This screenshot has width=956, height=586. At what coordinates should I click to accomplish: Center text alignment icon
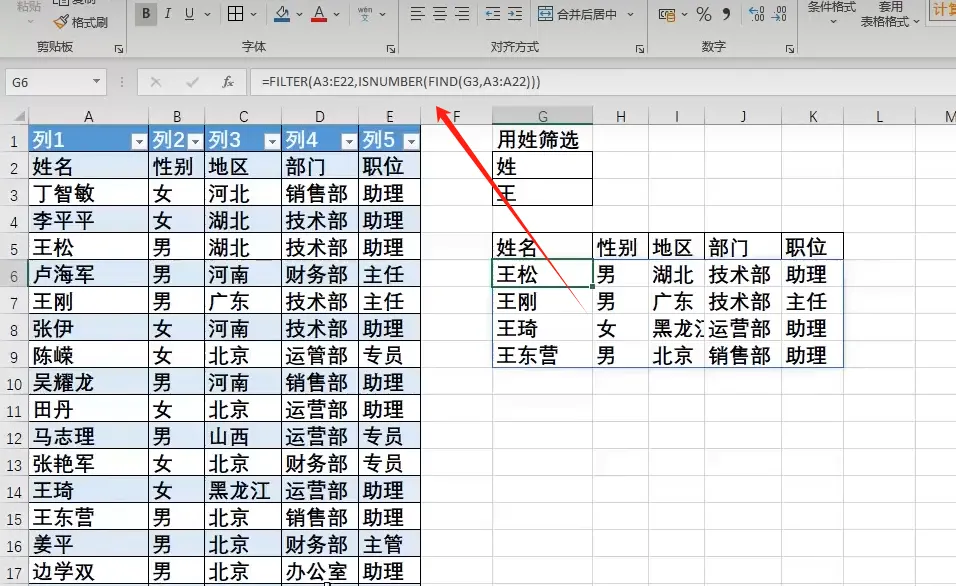coord(440,13)
